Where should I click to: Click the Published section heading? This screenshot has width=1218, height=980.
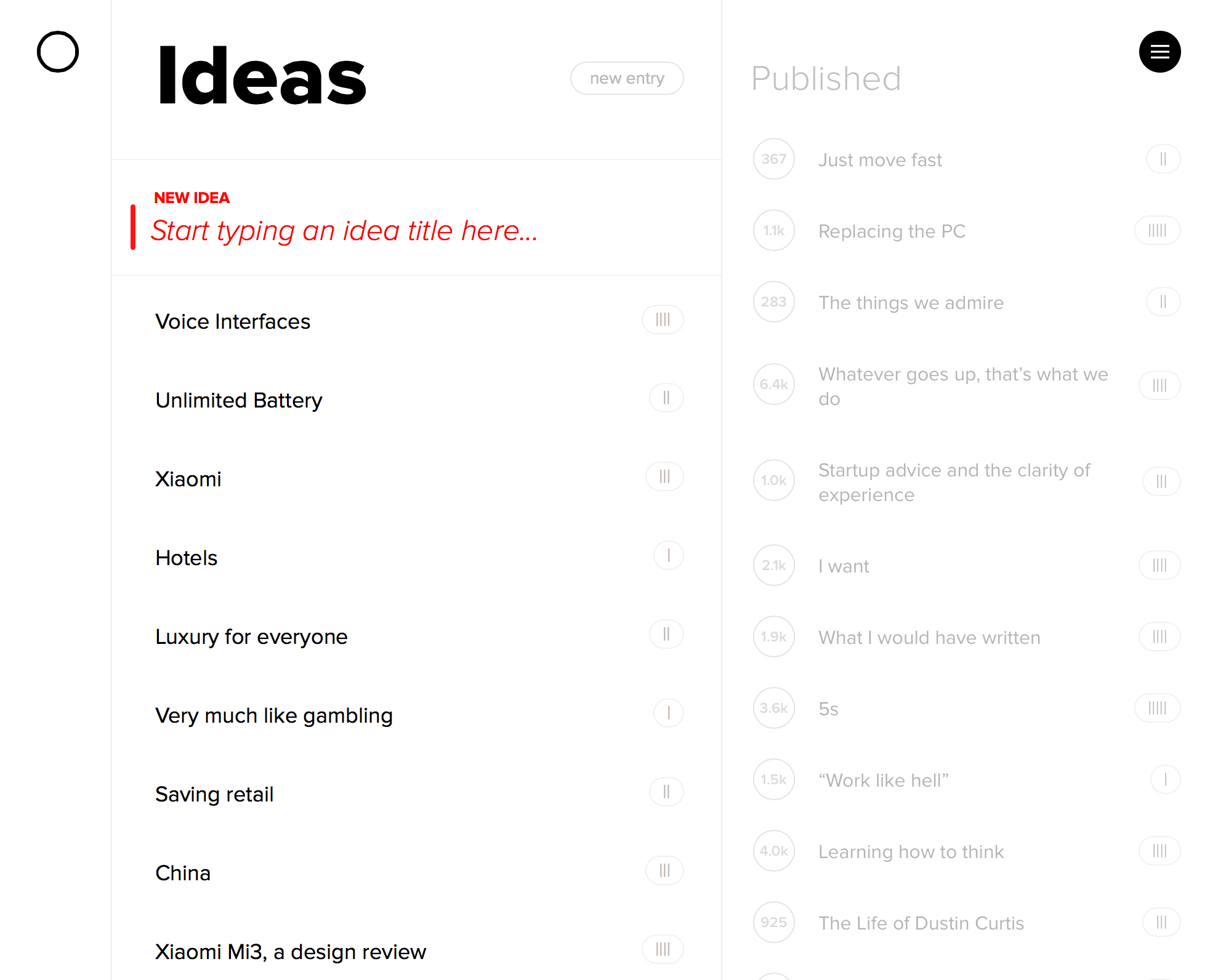826,79
